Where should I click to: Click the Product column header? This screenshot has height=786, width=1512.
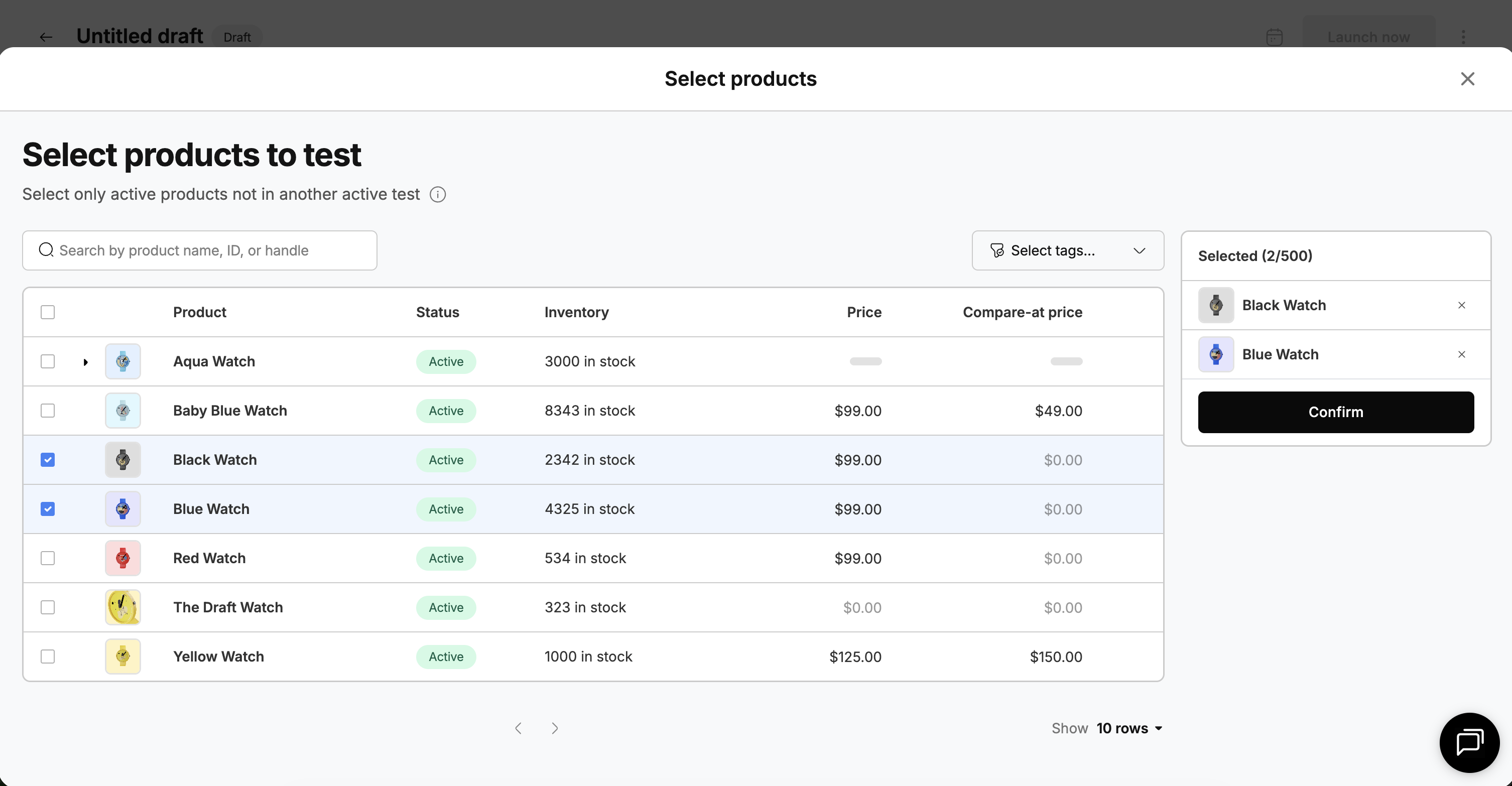(200, 312)
